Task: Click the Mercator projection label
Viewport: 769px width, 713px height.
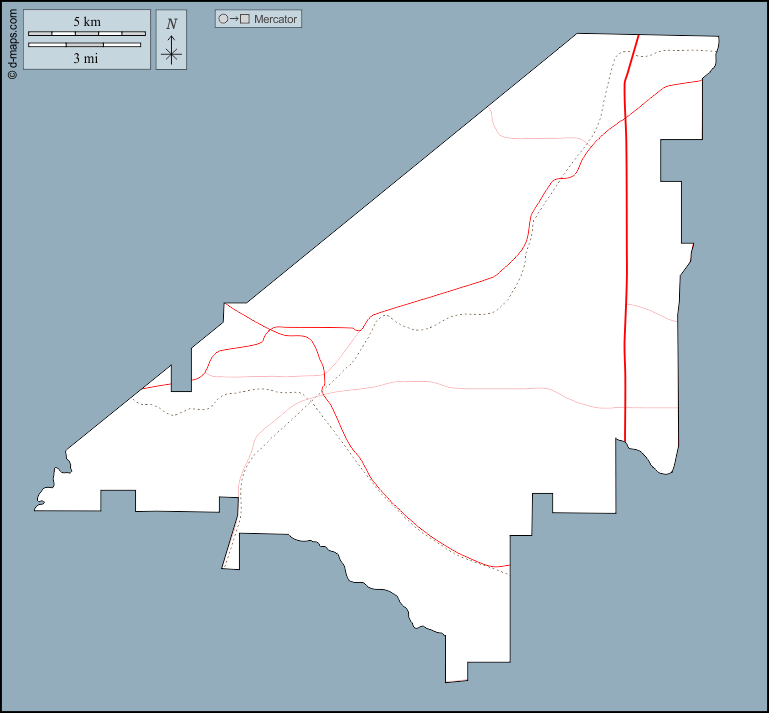Action: pyautogui.click(x=275, y=19)
